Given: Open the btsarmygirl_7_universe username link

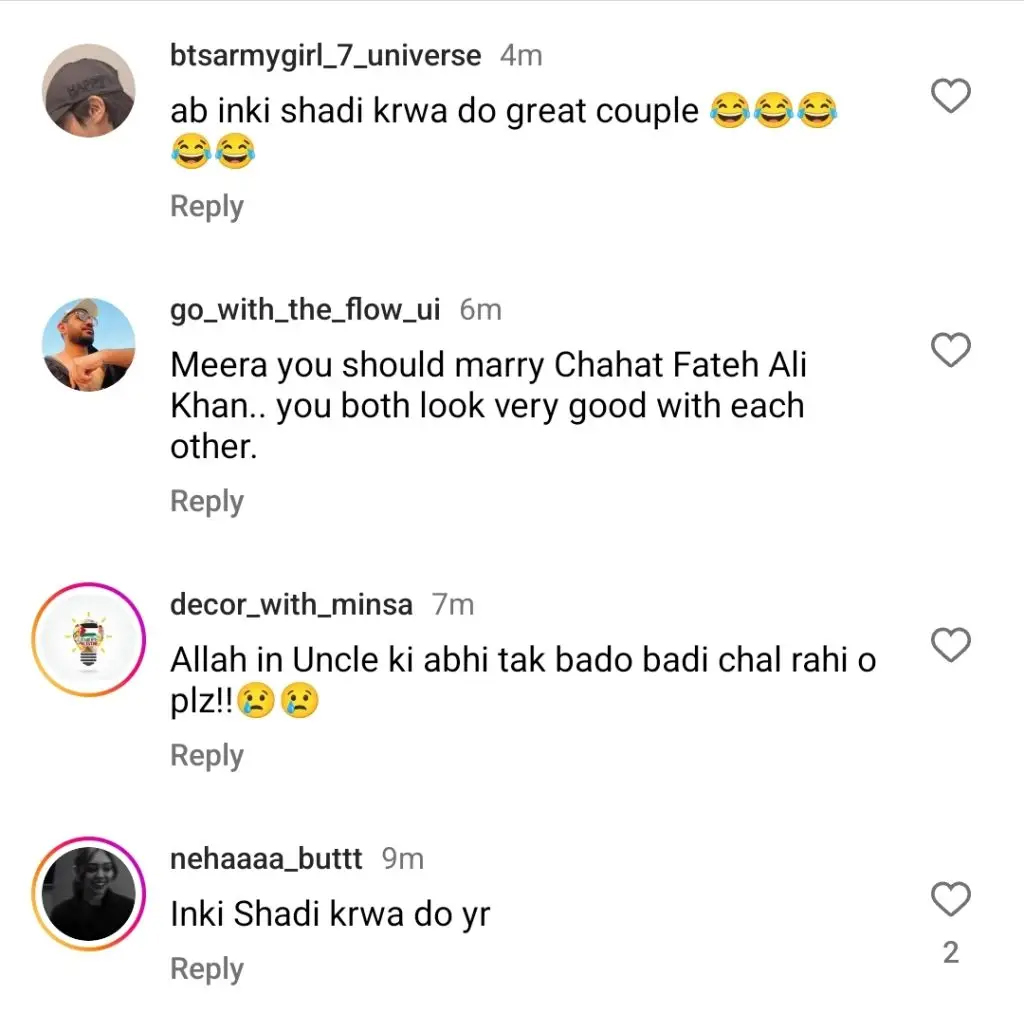Looking at the screenshot, I should pyautogui.click(x=326, y=56).
